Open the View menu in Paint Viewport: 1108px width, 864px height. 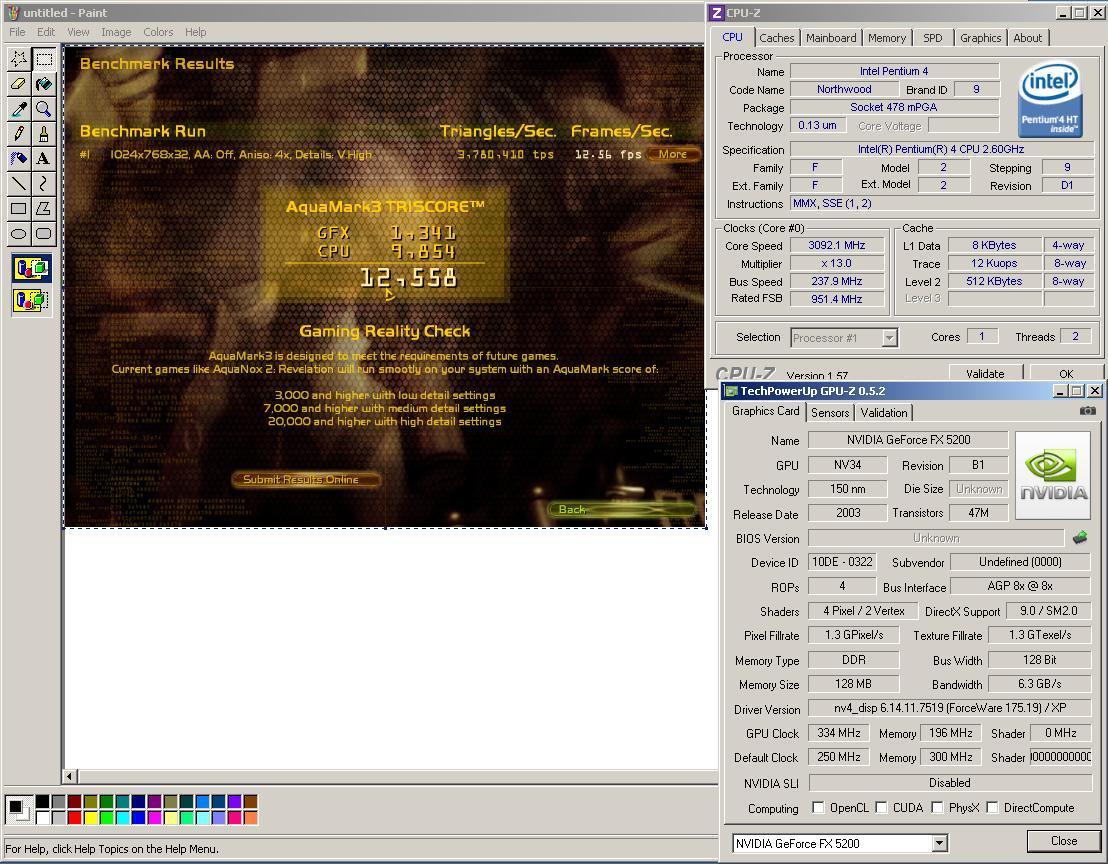[x=78, y=32]
